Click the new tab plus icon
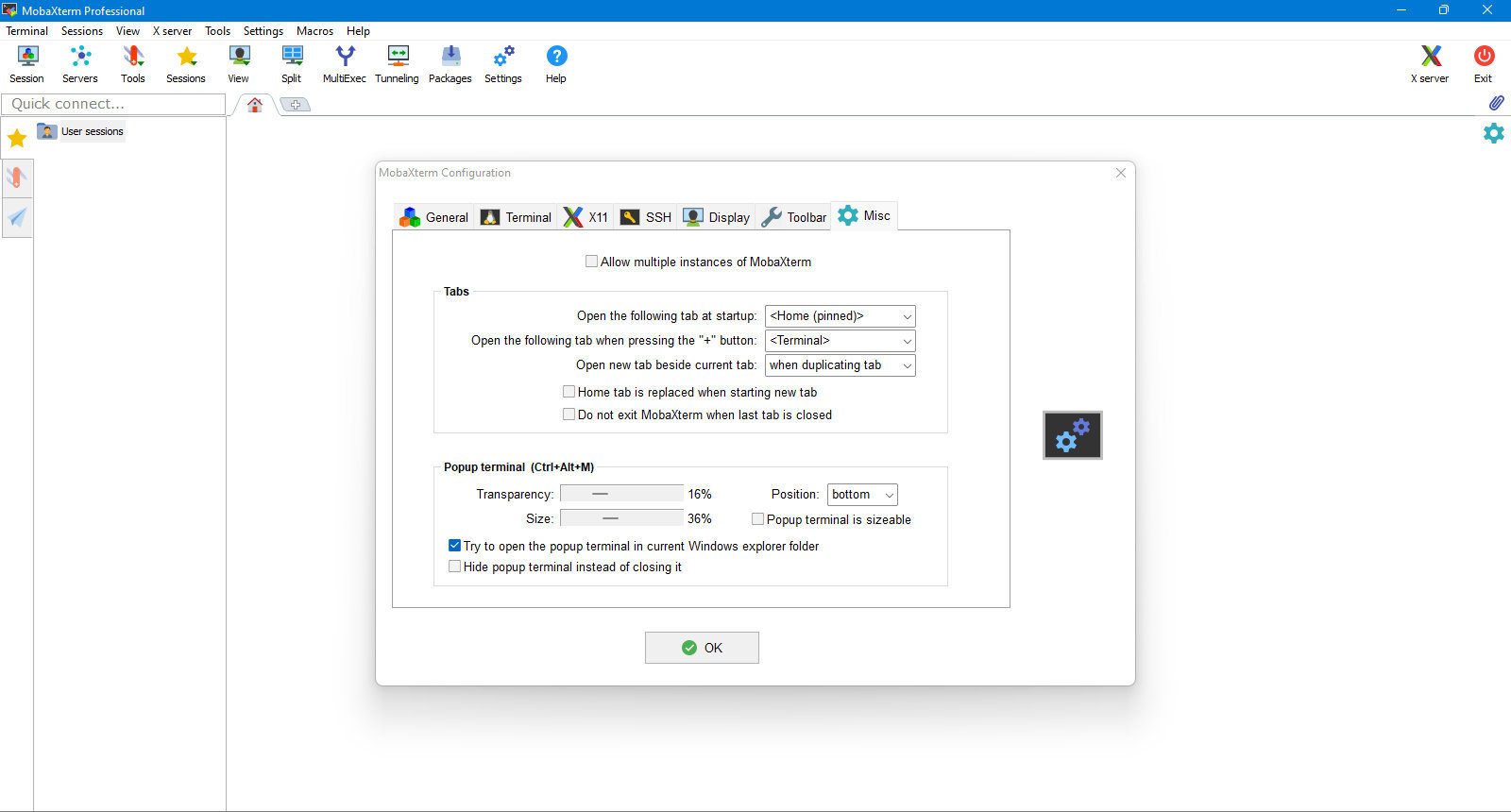The height and width of the screenshot is (812, 1511). (x=296, y=105)
